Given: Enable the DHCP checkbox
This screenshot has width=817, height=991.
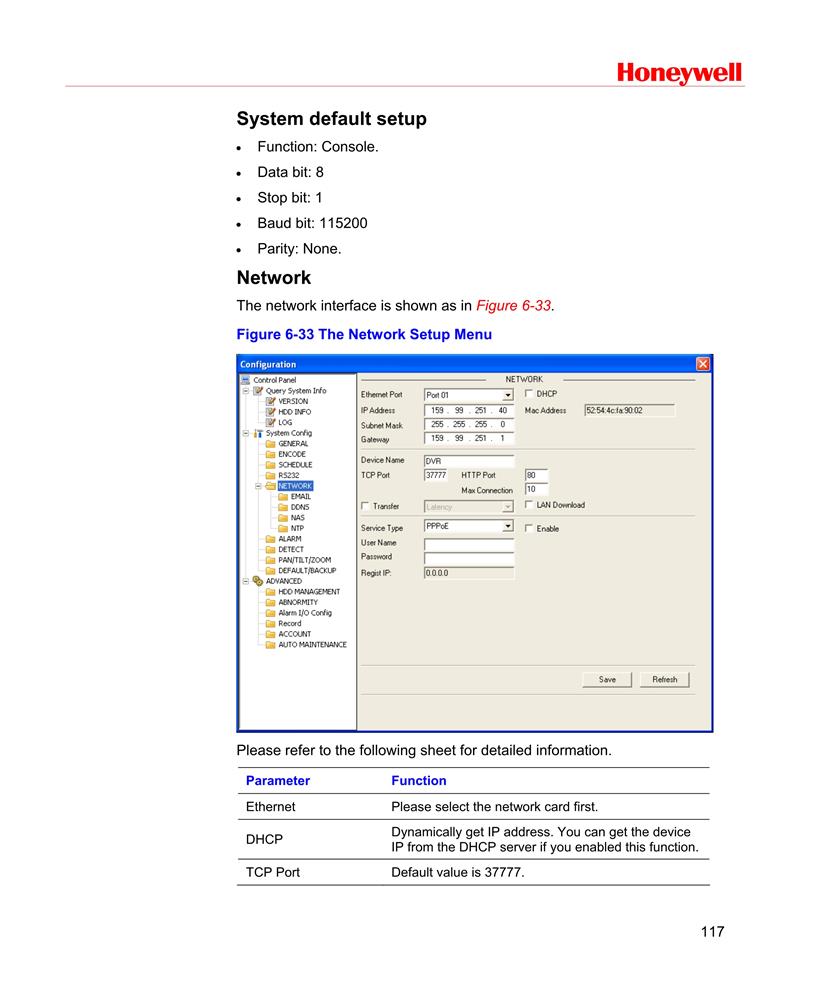Looking at the screenshot, I should 529,393.
